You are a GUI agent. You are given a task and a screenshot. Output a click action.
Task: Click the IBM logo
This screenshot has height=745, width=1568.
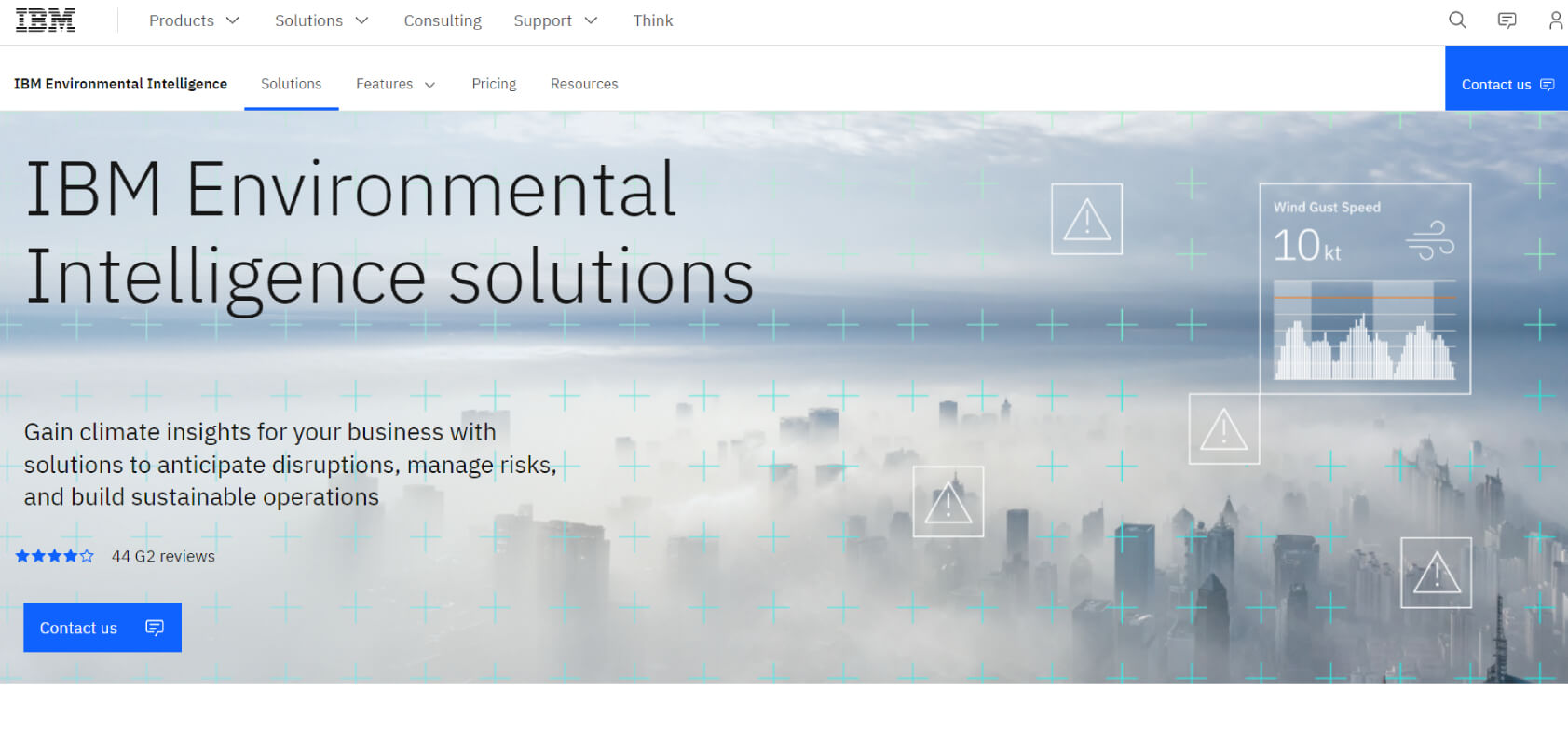pos(45,20)
